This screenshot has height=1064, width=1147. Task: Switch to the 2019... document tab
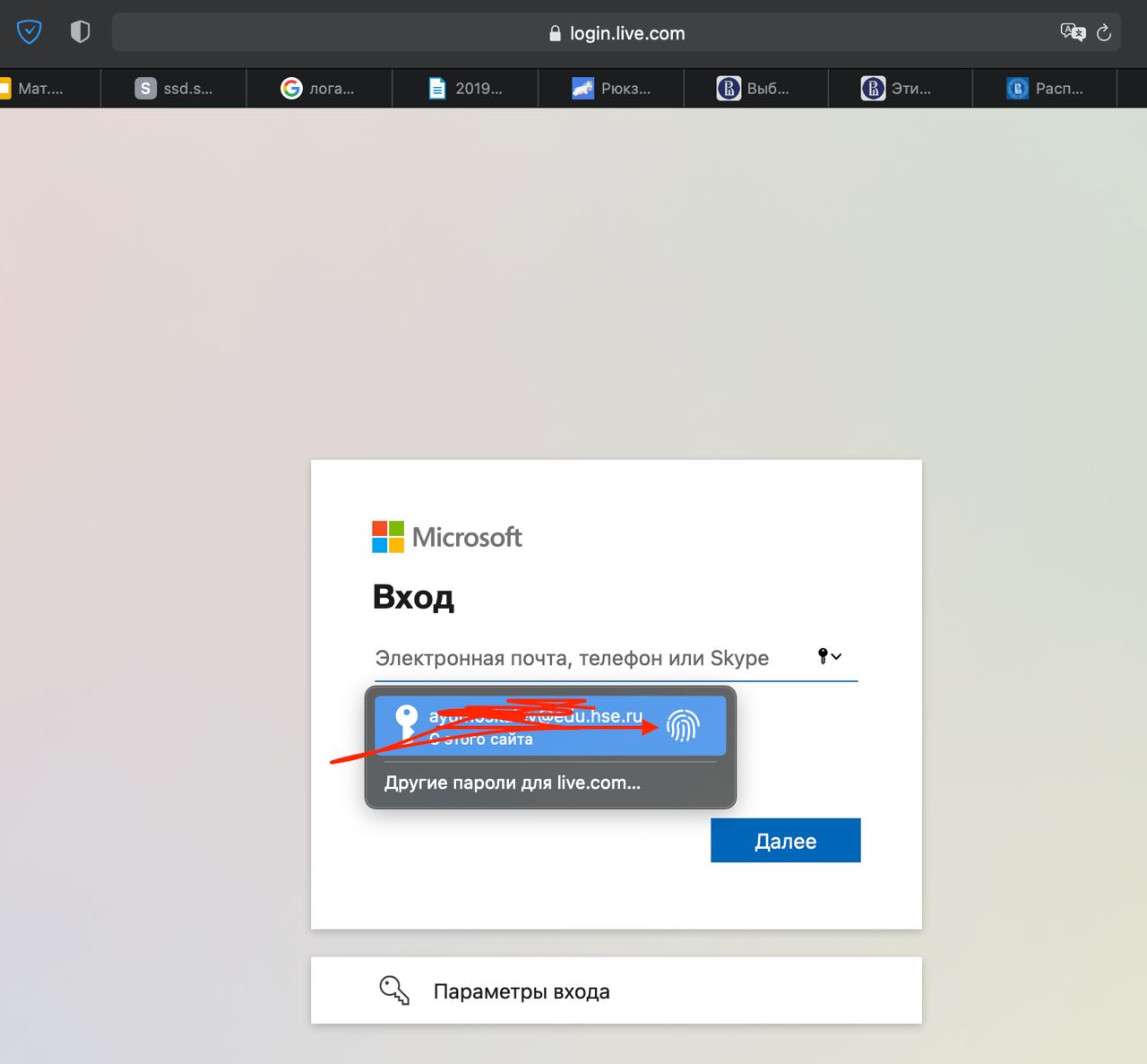tap(465, 89)
